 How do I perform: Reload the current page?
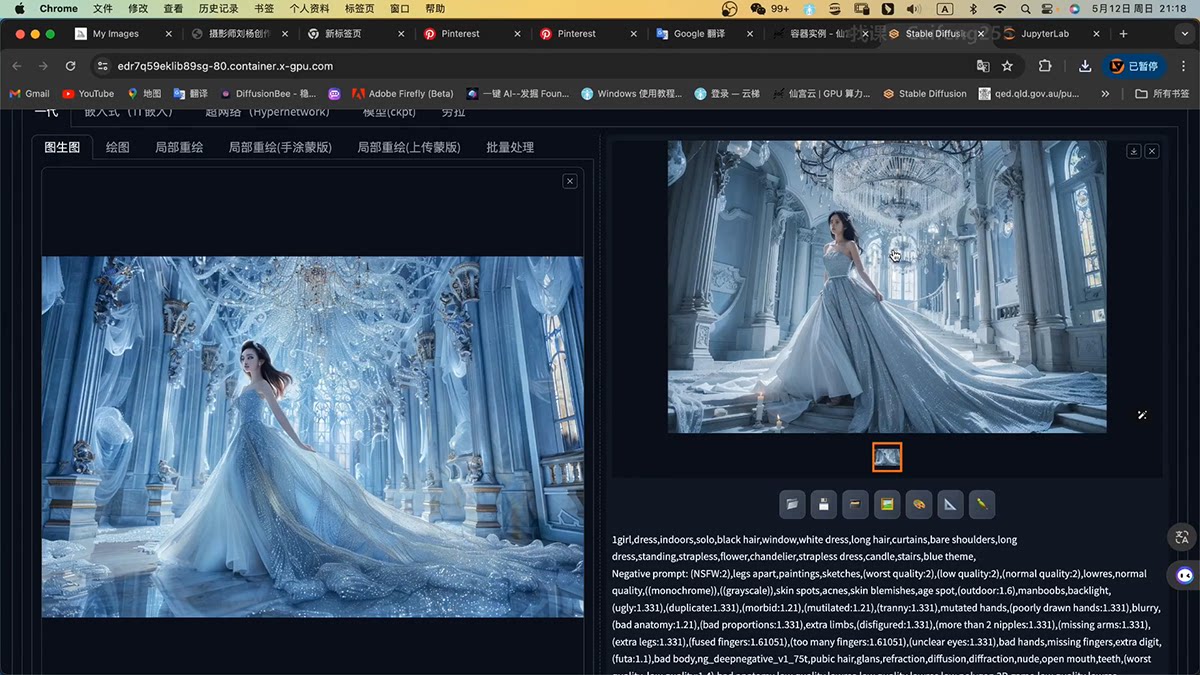[70, 66]
